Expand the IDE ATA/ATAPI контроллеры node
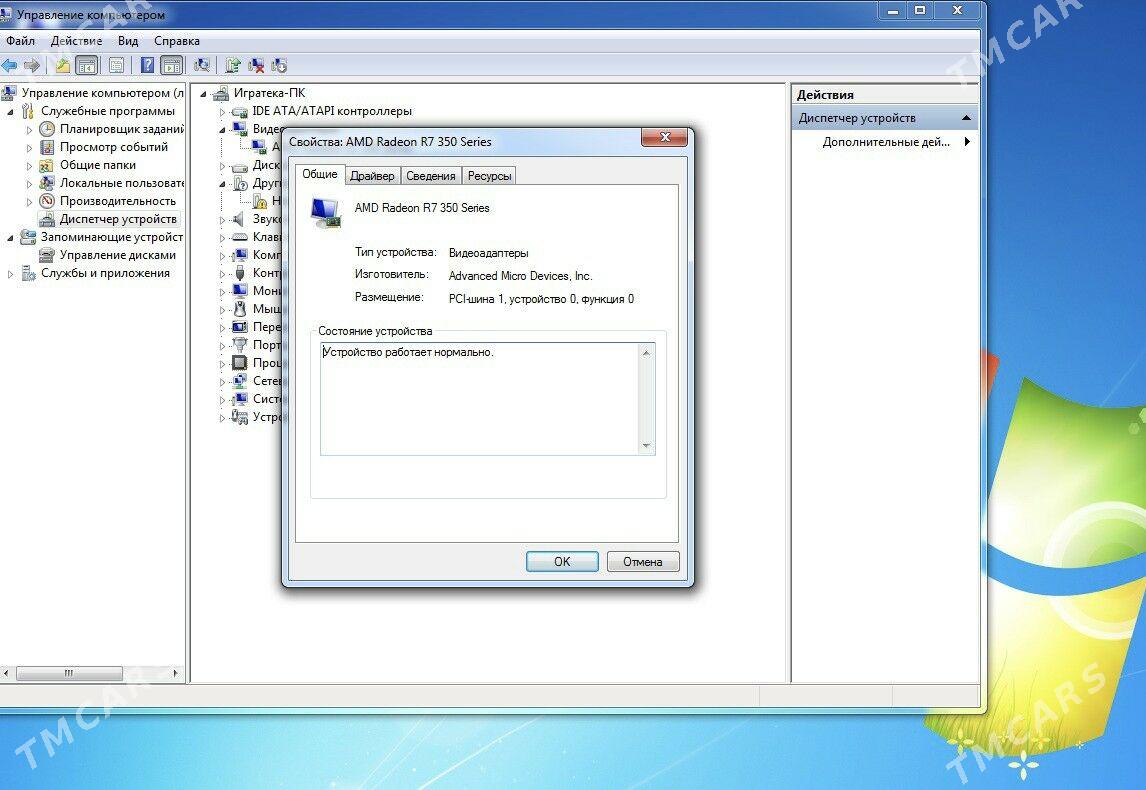This screenshot has width=1146, height=790. [x=223, y=112]
